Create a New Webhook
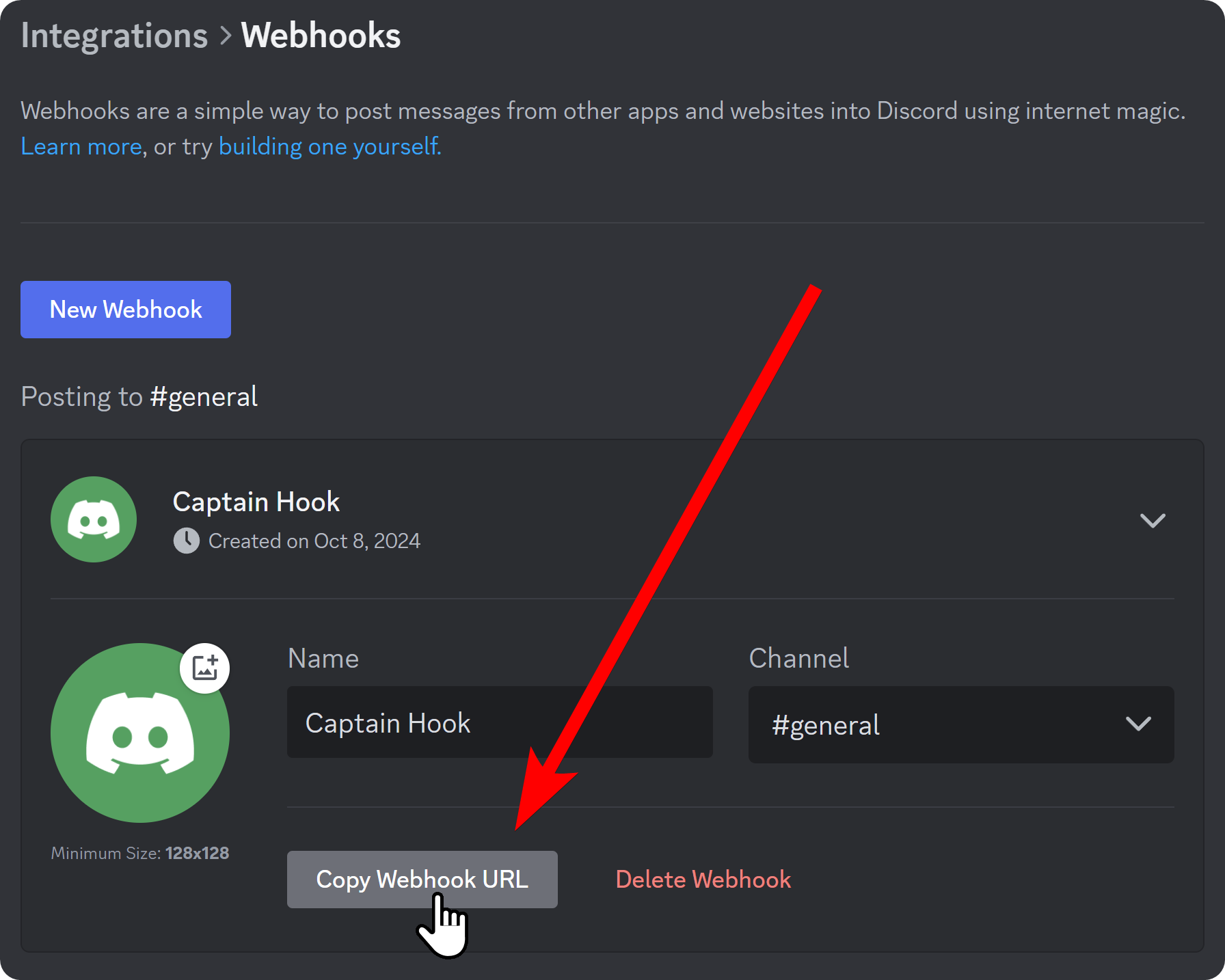This screenshot has width=1225, height=980. point(125,309)
